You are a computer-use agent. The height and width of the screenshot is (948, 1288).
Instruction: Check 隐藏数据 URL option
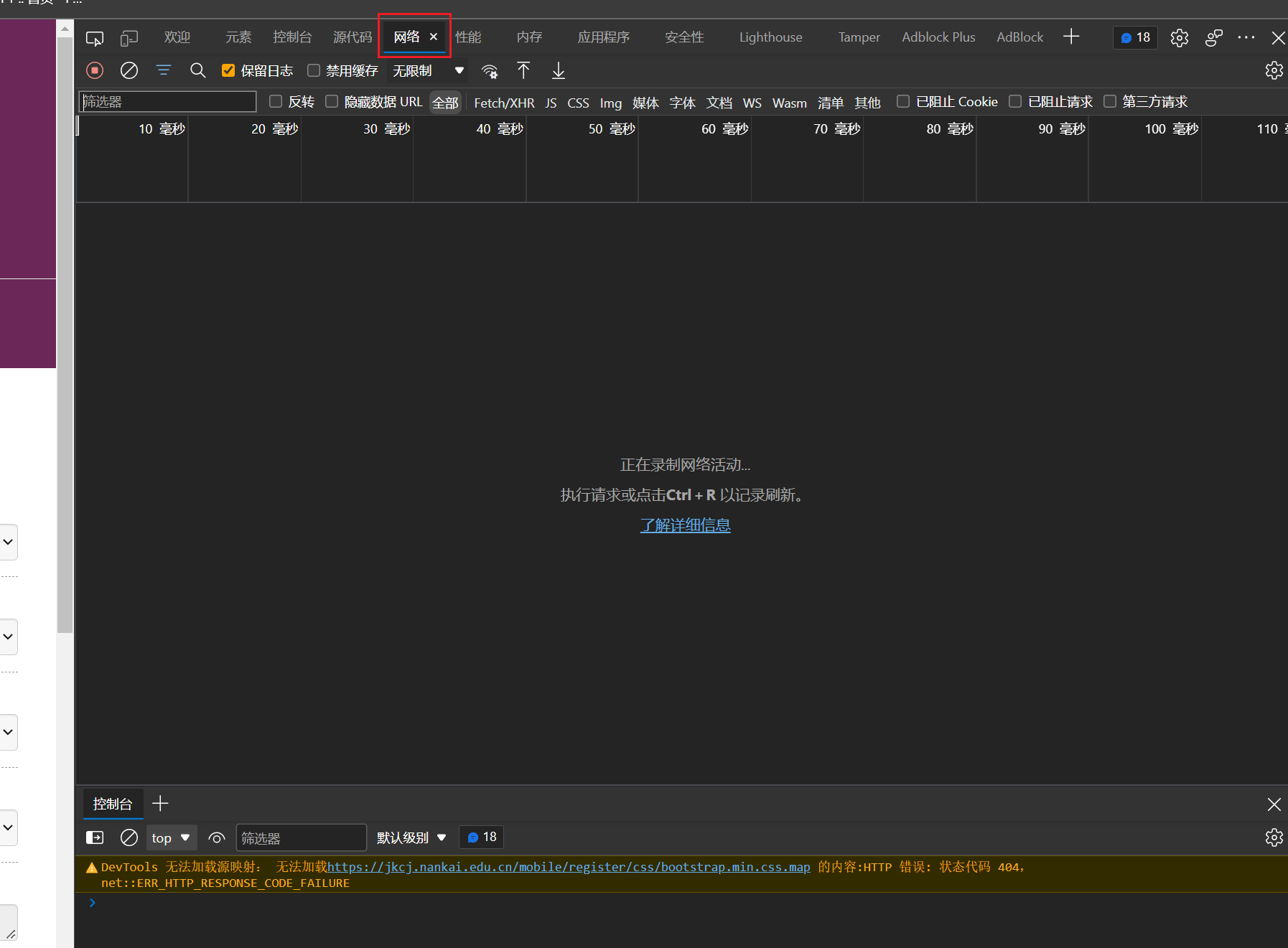coord(332,101)
